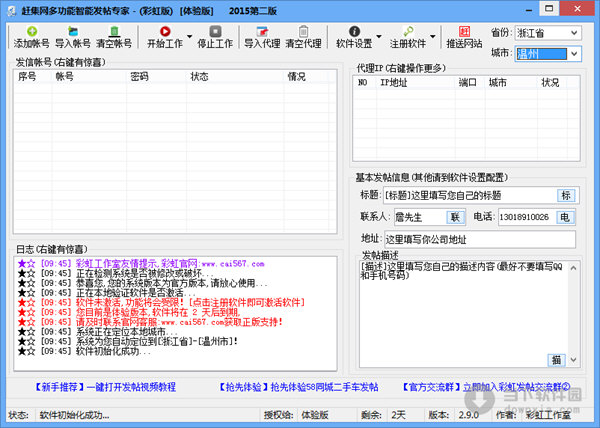Click the 添加帐号 add account icon

(x=32, y=32)
